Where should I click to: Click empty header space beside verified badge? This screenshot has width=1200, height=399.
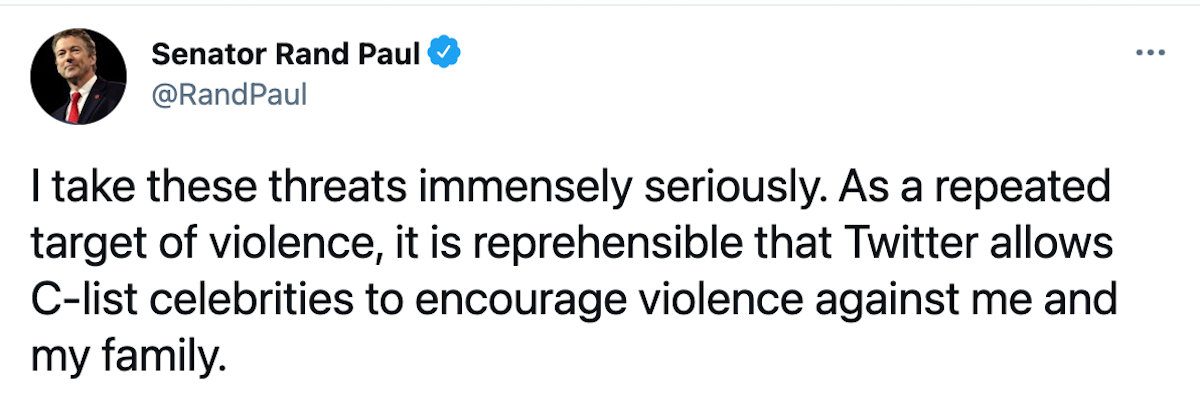(x=790, y=53)
